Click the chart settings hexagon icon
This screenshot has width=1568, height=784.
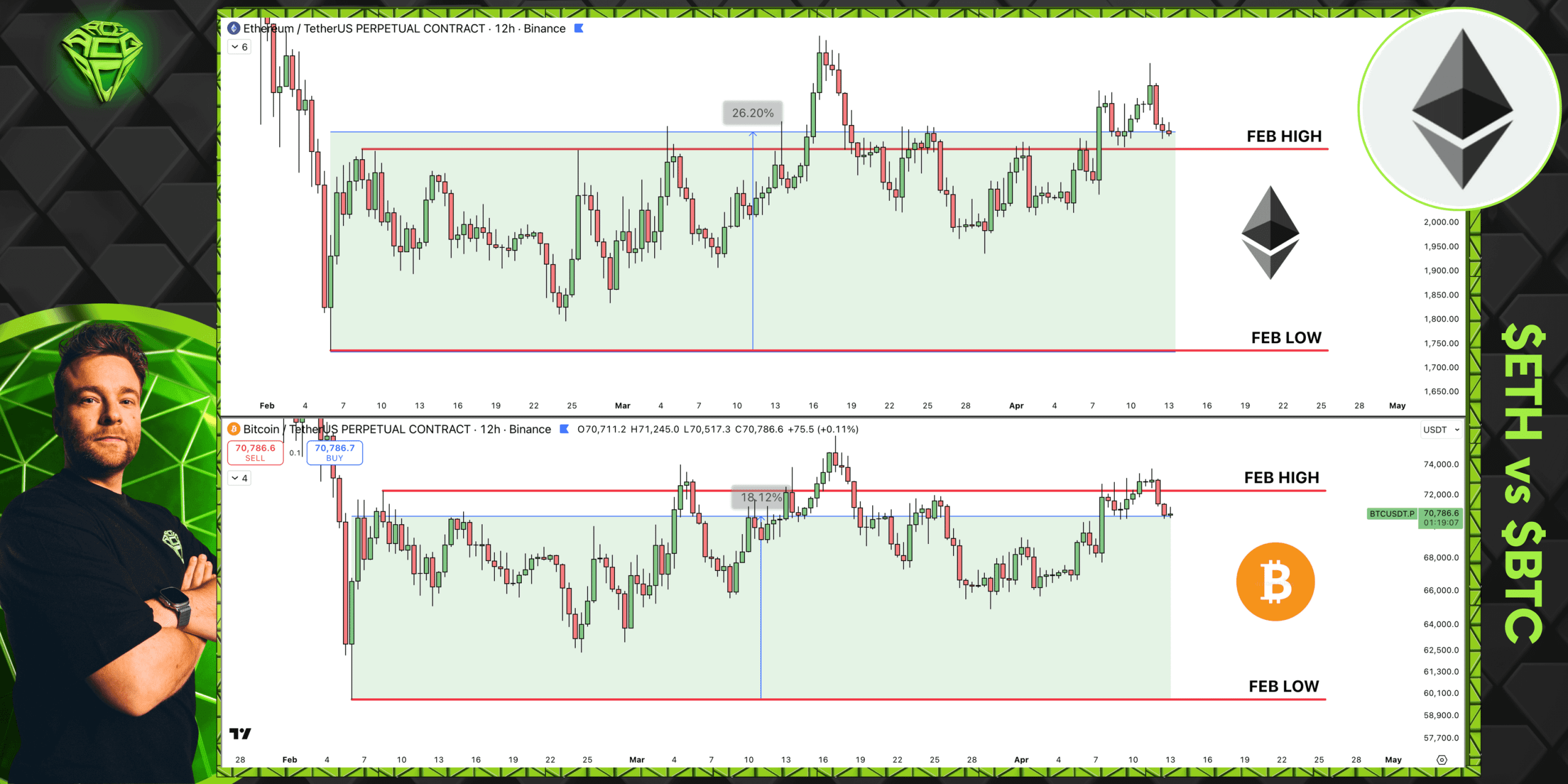click(x=1442, y=759)
